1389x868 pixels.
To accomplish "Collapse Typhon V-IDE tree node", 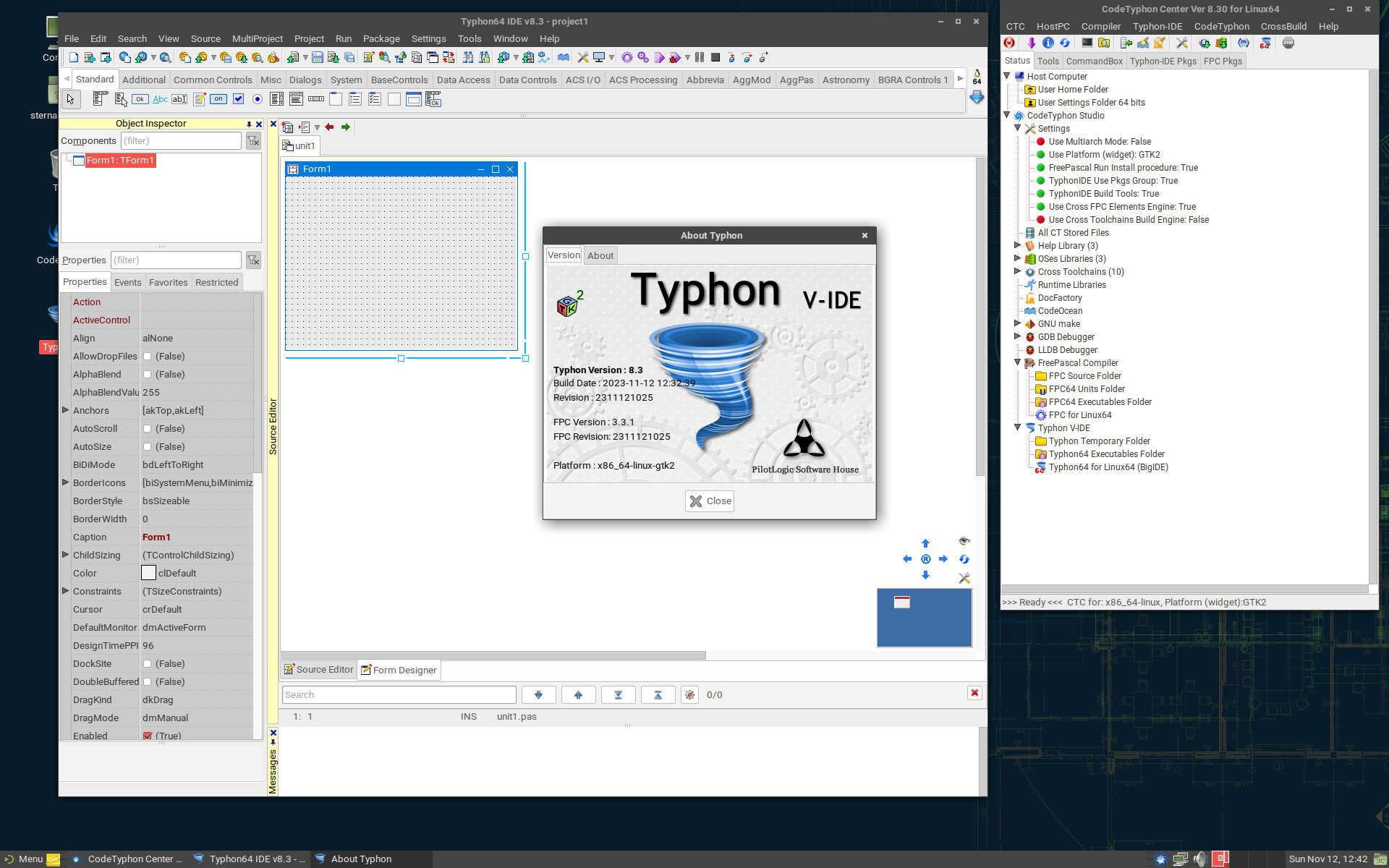I will 1017,427.
